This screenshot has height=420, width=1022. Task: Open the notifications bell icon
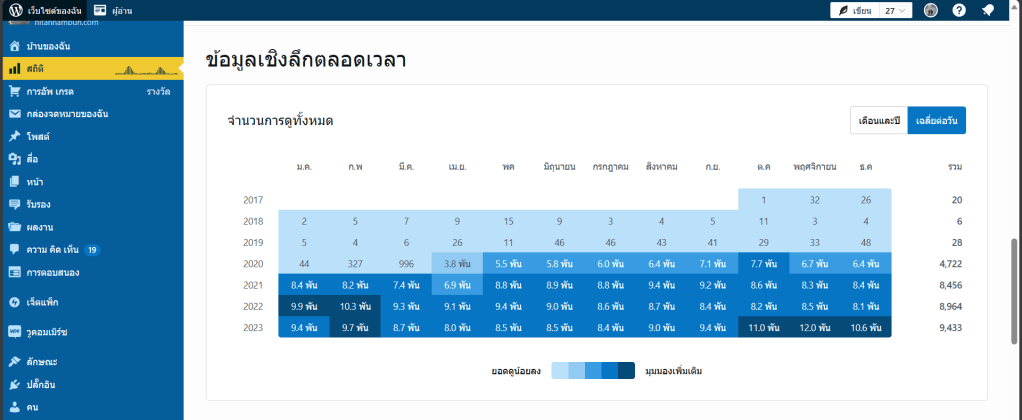(987, 10)
